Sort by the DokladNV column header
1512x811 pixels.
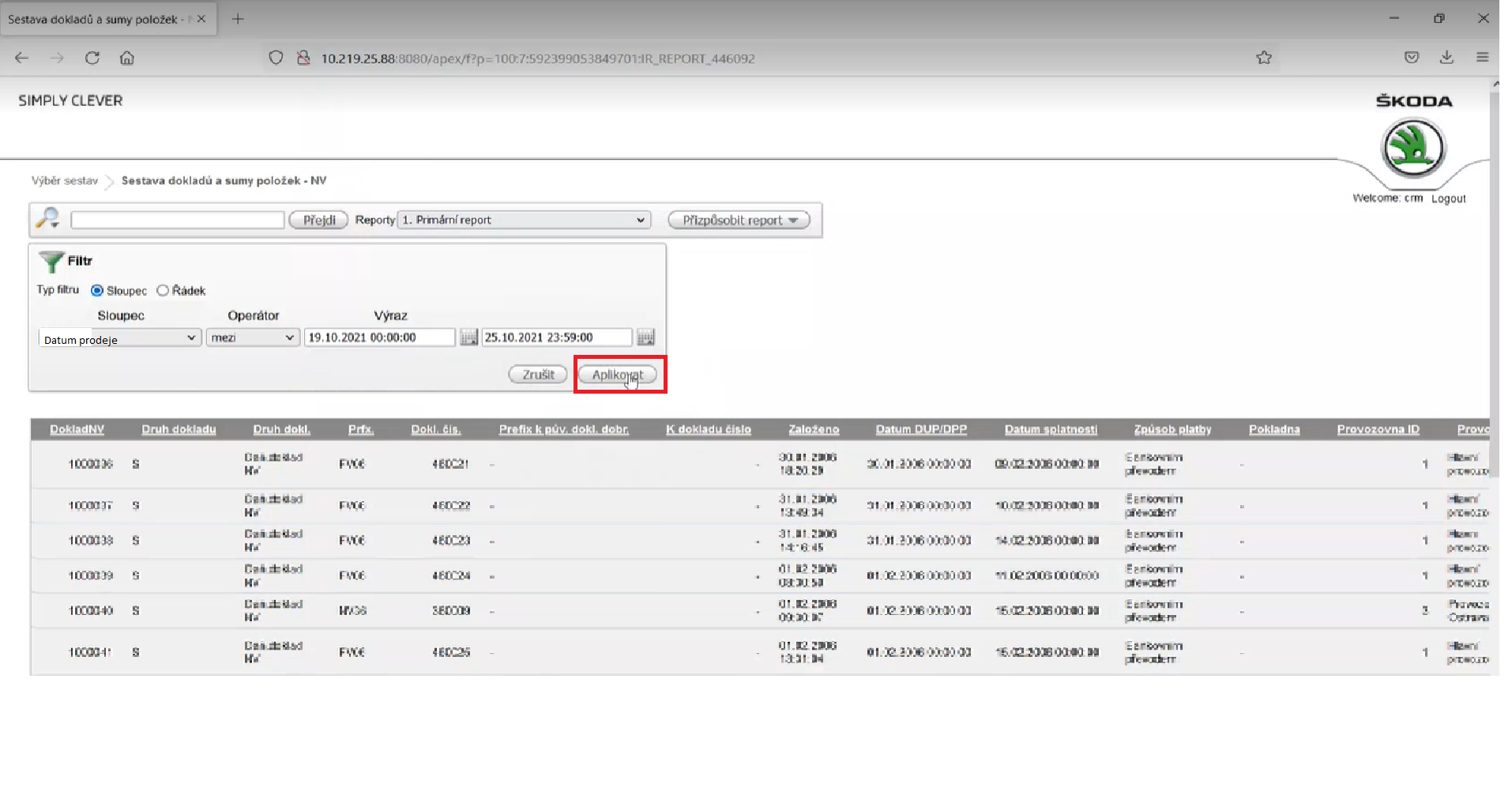[x=77, y=429]
